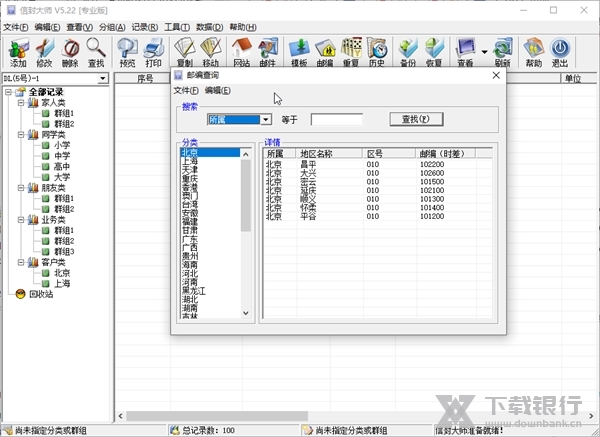
Task: Click the 邮编（时差） column header
Action: (445, 154)
